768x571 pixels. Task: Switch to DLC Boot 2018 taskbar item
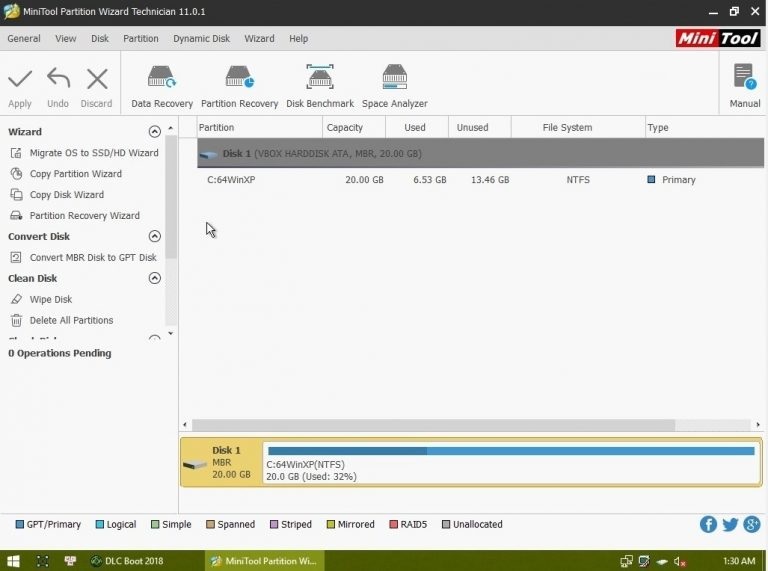coord(127,561)
